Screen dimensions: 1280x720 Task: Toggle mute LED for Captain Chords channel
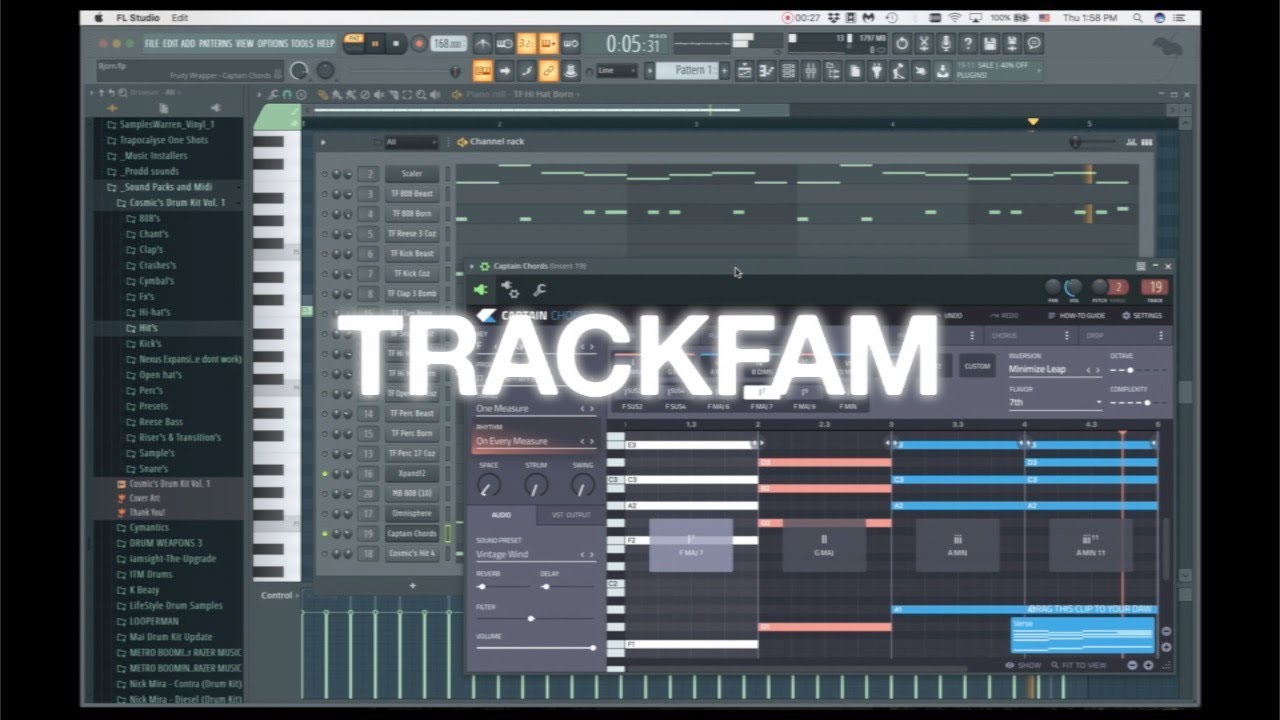click(x=324, y=534)
